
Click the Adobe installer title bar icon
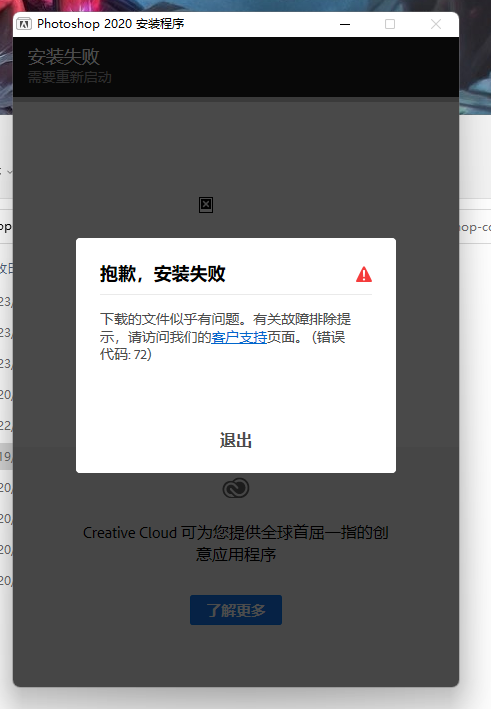tap(24, 24)
